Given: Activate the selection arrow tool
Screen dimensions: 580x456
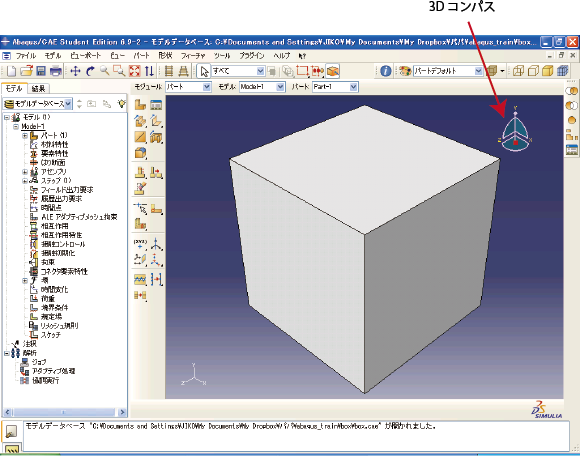Looking at the screenshot, I should point(203,71).
